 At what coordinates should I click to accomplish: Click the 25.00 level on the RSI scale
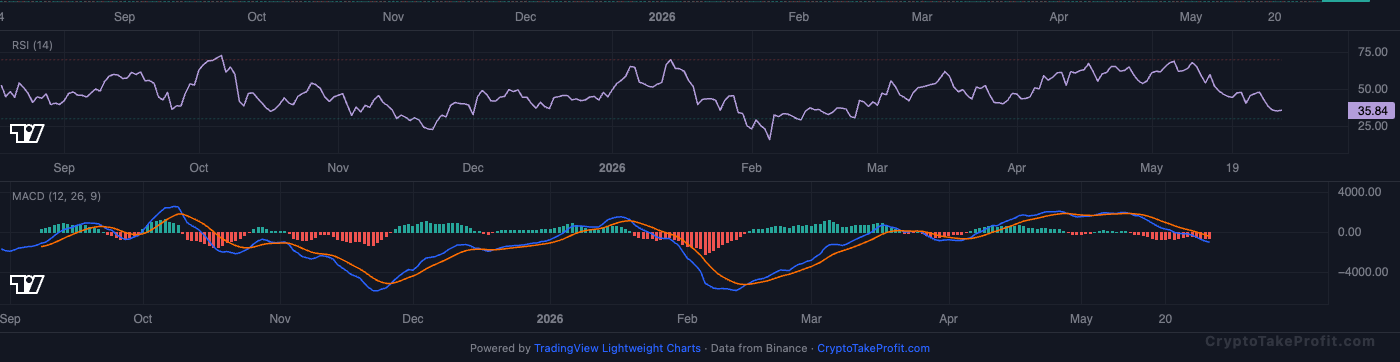(1372, 126)
